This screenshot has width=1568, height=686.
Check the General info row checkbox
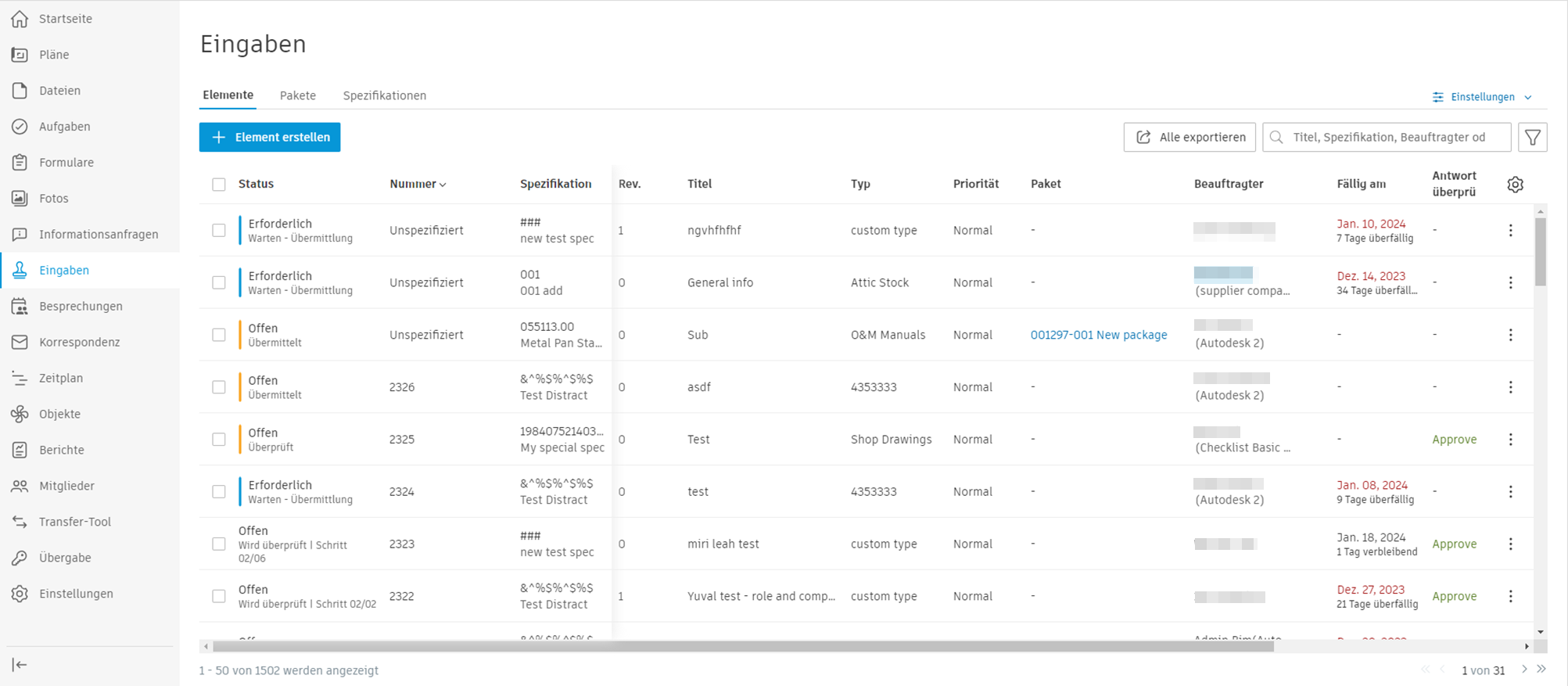pos(219,282)
